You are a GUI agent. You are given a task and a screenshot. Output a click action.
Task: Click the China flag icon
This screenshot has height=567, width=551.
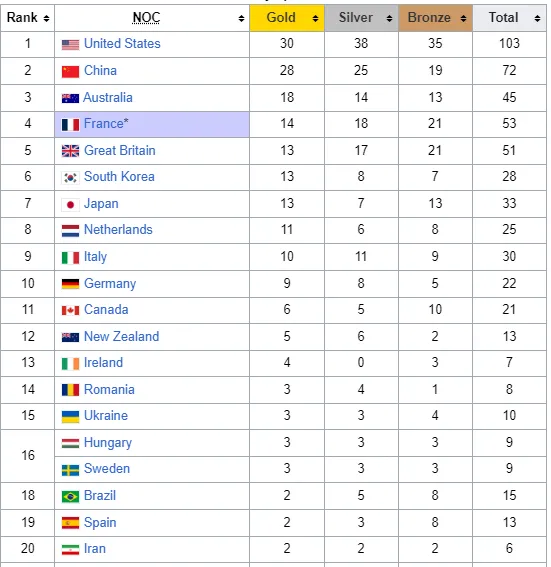click(x=70, y=71)
